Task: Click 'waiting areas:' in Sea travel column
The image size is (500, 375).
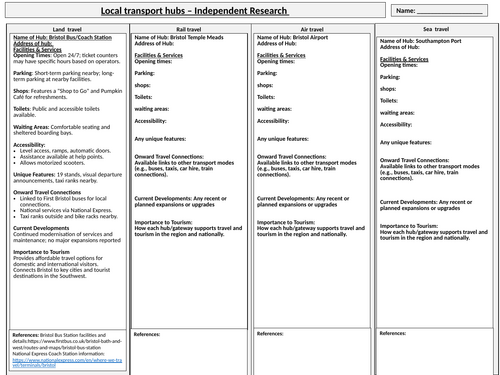Action: pyautogui.click(x=397, y=113)
